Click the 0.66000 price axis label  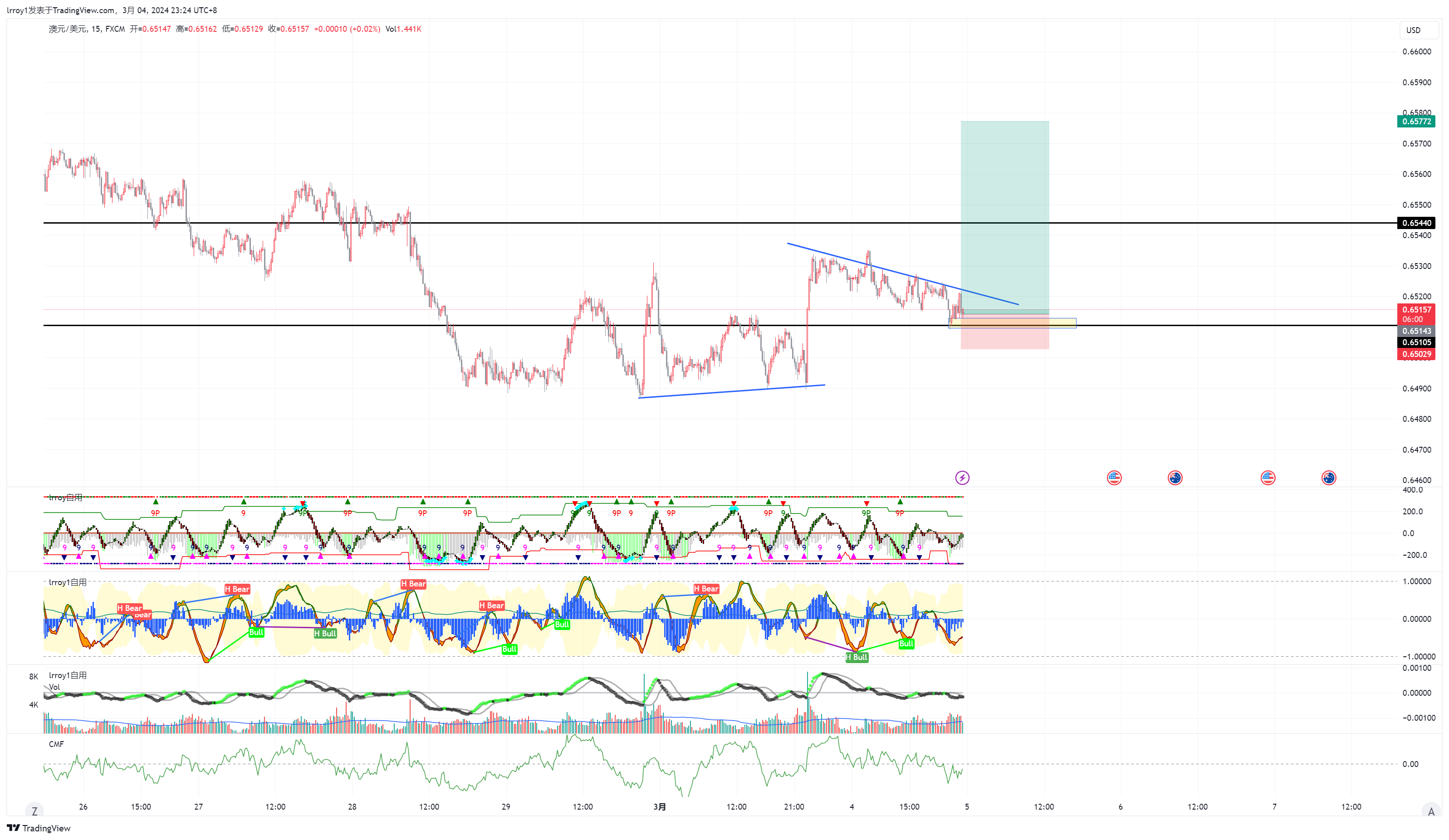pos(1417,52)
